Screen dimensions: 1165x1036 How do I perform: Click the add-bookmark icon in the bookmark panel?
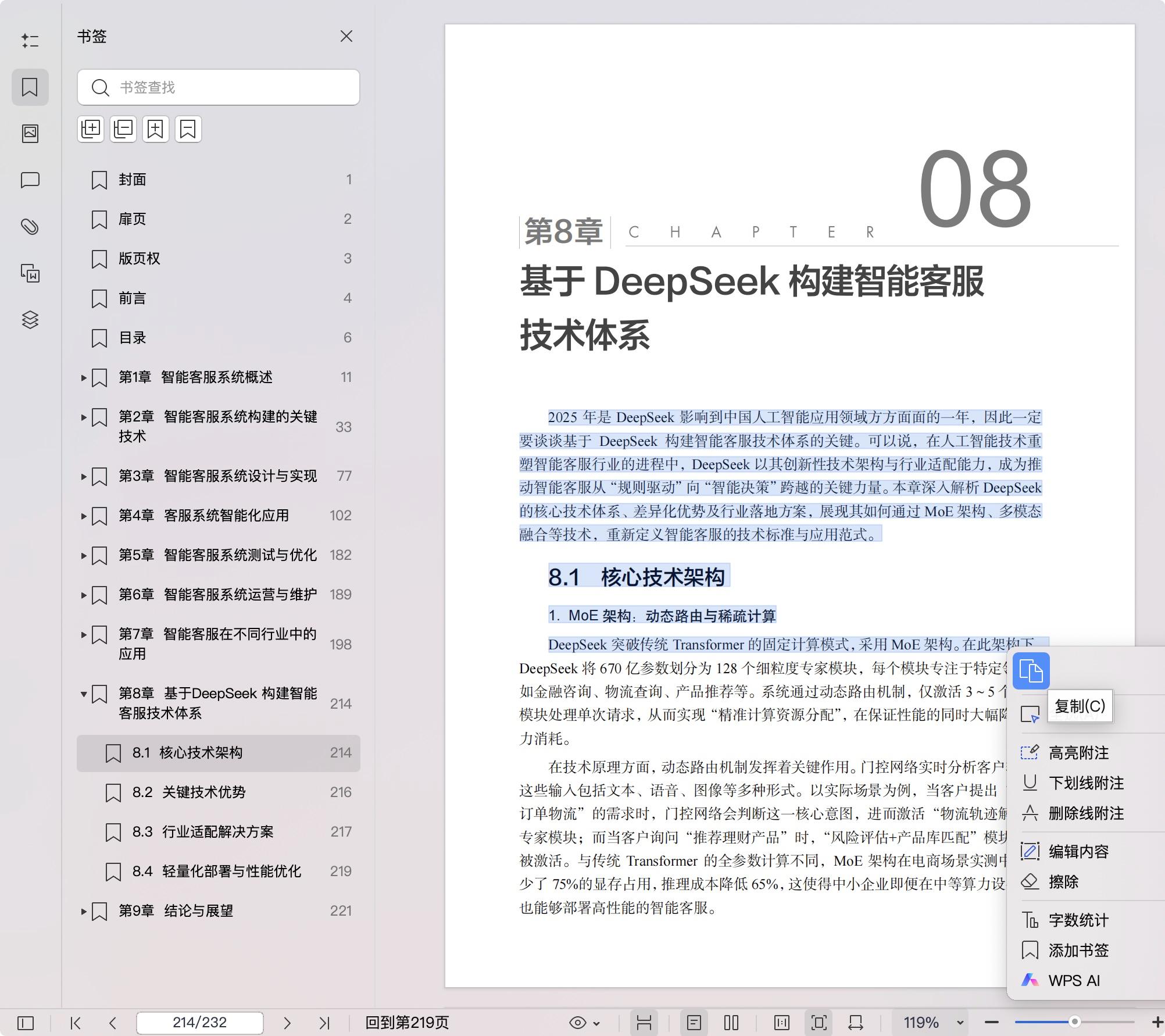(x=155, y=128)
